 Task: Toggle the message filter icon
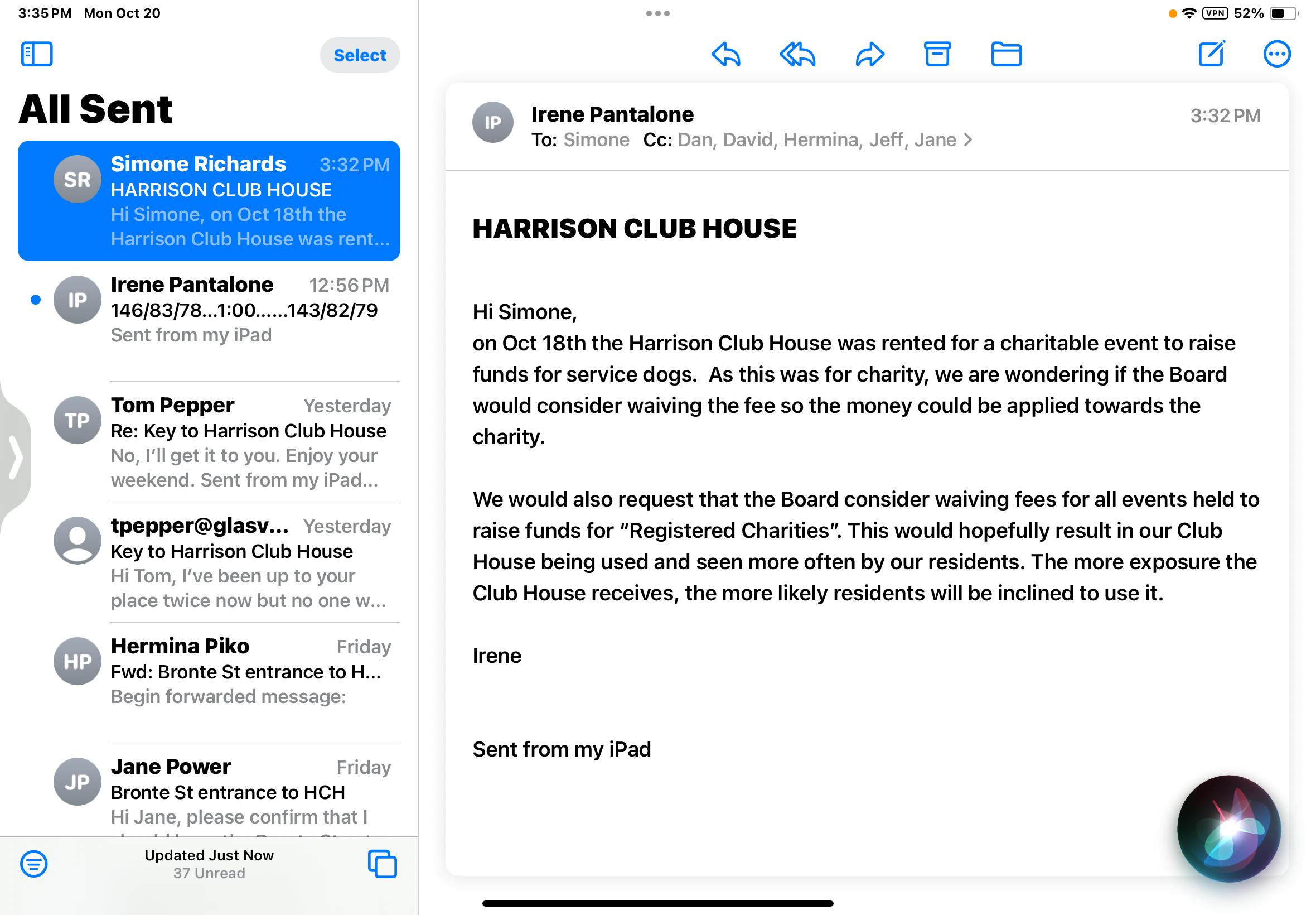coord(34,864)
